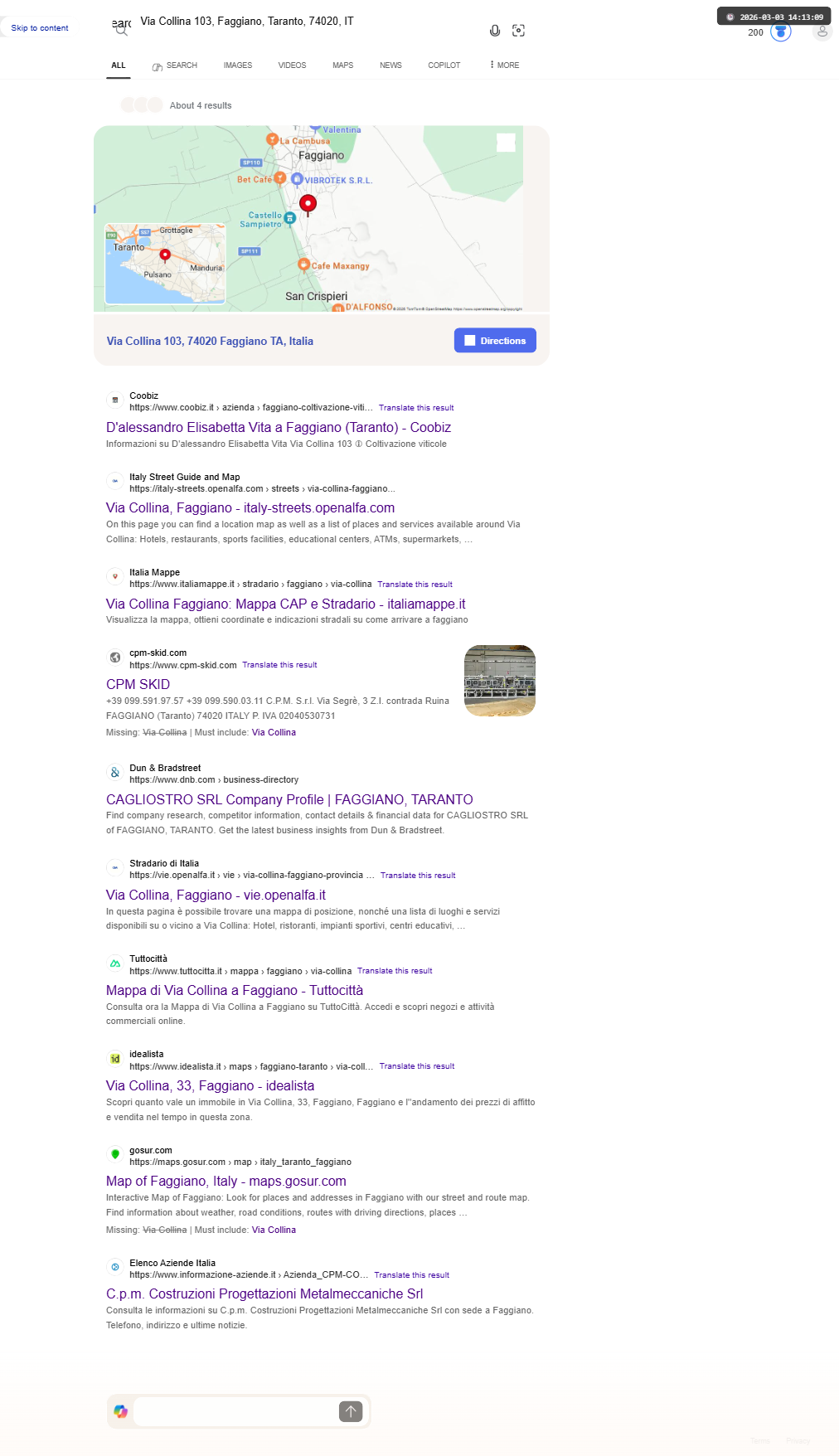Click VIBROTEK S.R.L. map marker

click(297, 180)
